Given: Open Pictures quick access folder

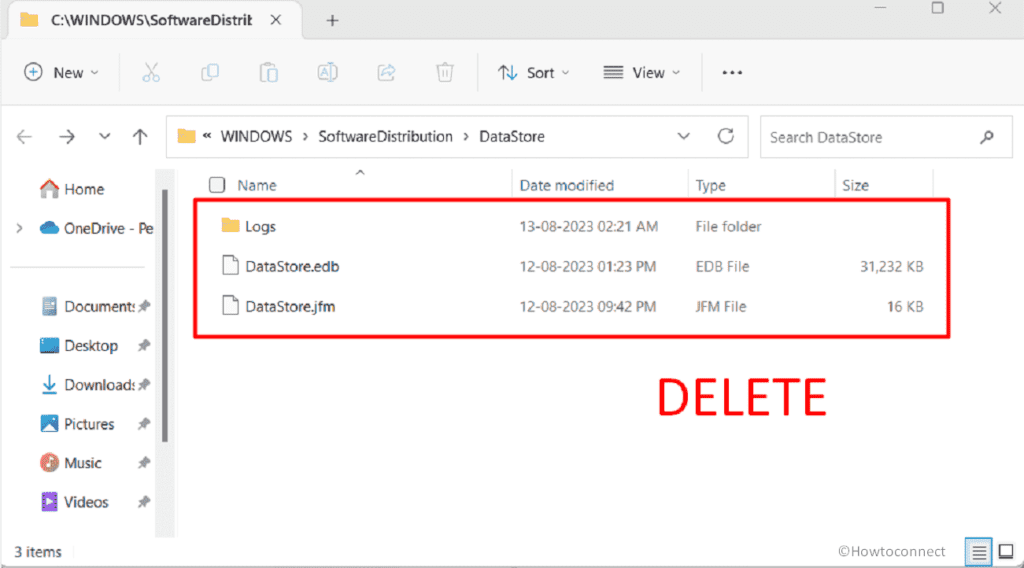Looking at the screenshot, I should (x=77, y=424).
